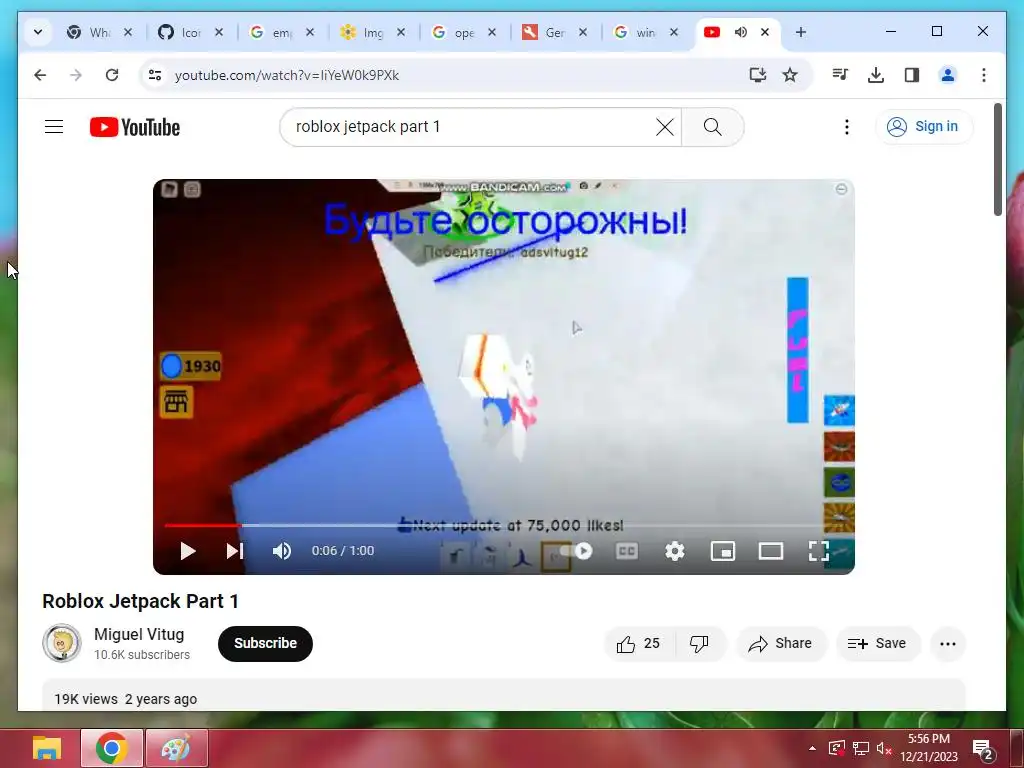Open security warning tray icon
Viewport: 1024px width, 768px height.
[x=837, y=748]
